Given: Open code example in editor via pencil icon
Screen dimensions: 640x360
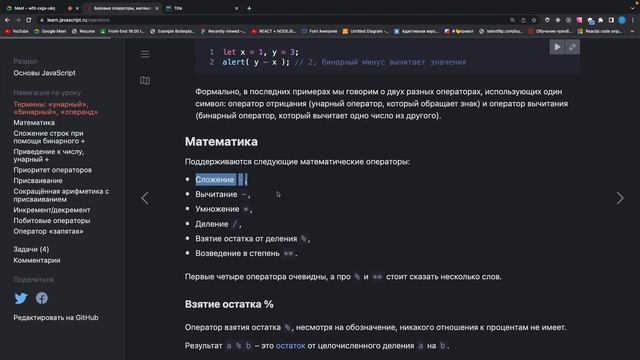Looking at the screenshot, I should point(572,47).
